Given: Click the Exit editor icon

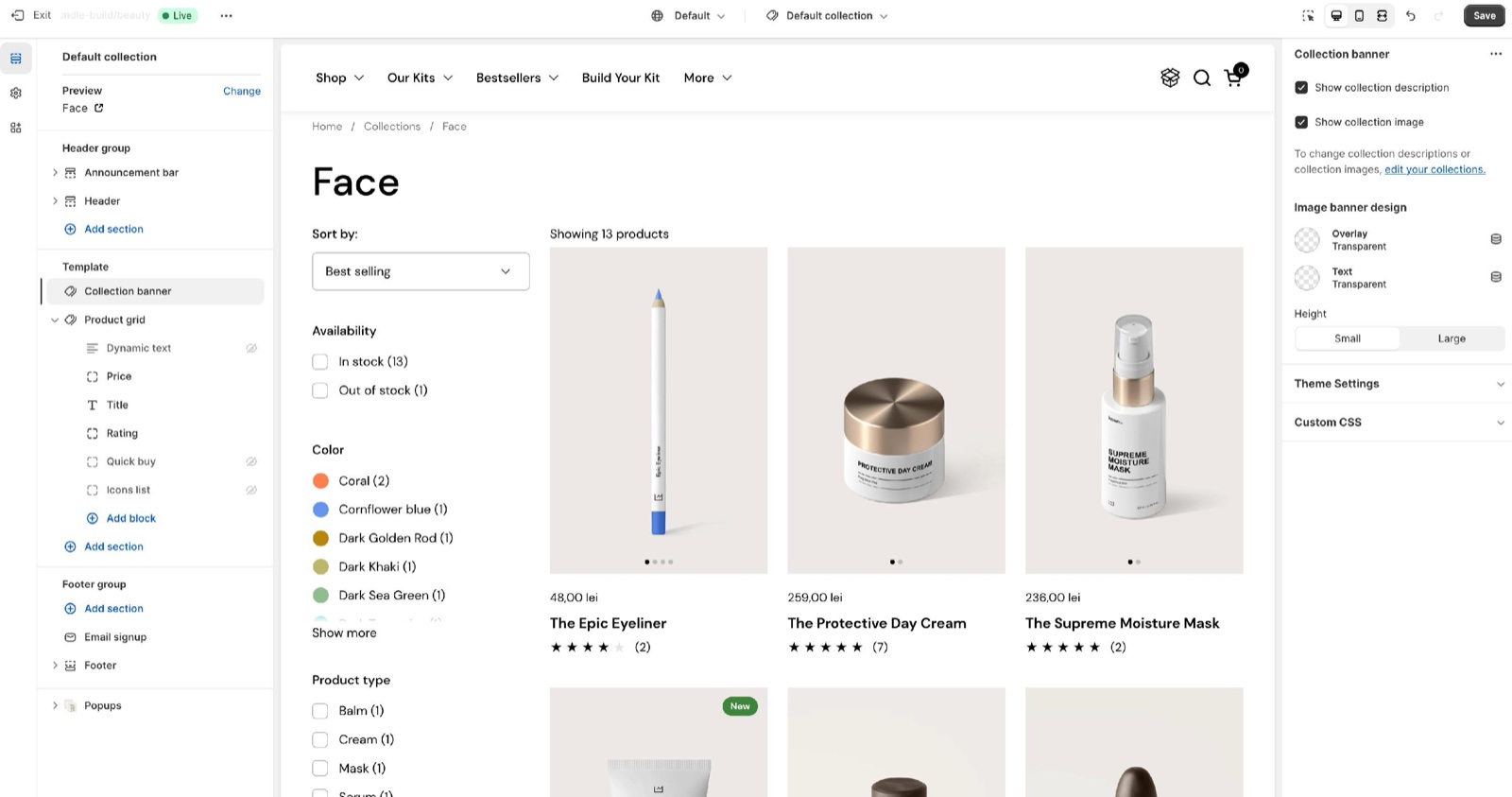Looking at the screenshot, I should pos(17,15).
